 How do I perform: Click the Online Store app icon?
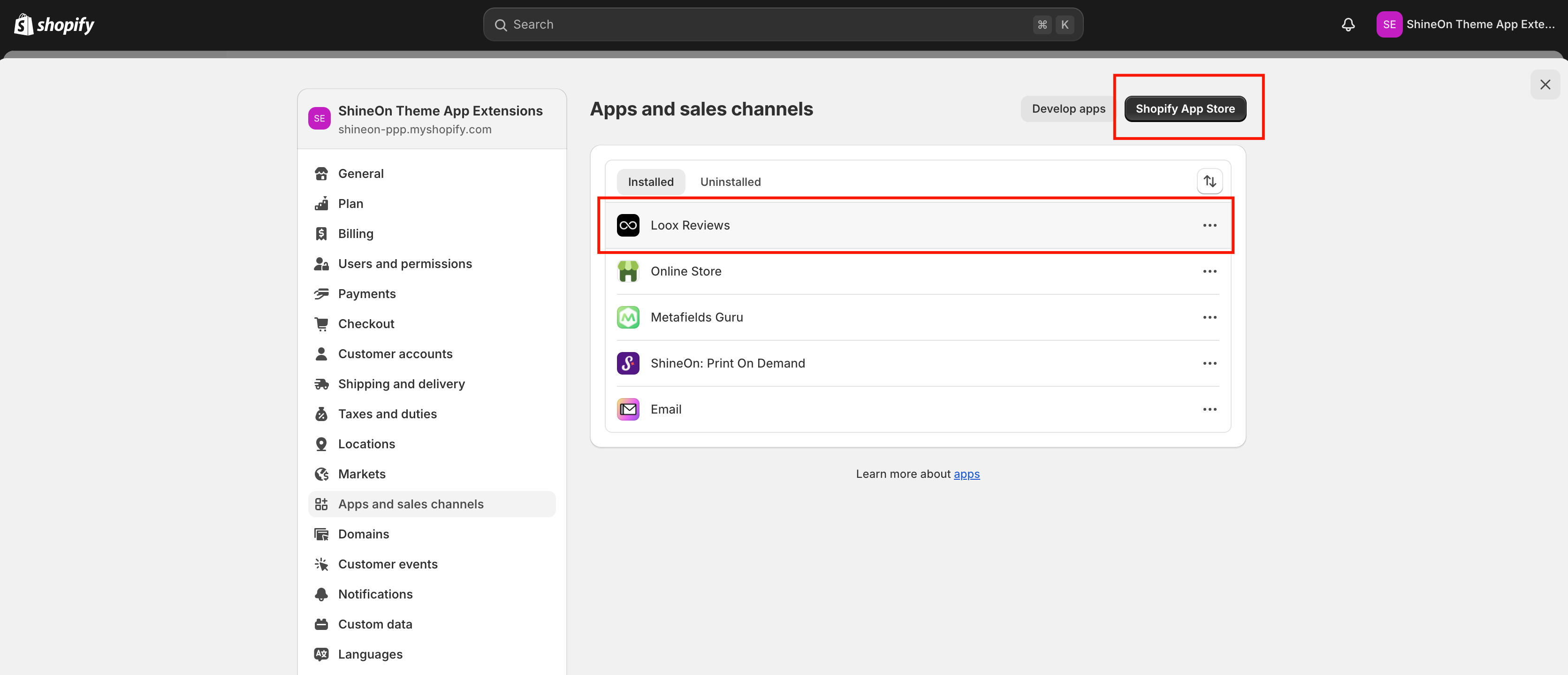pos(628,271)
